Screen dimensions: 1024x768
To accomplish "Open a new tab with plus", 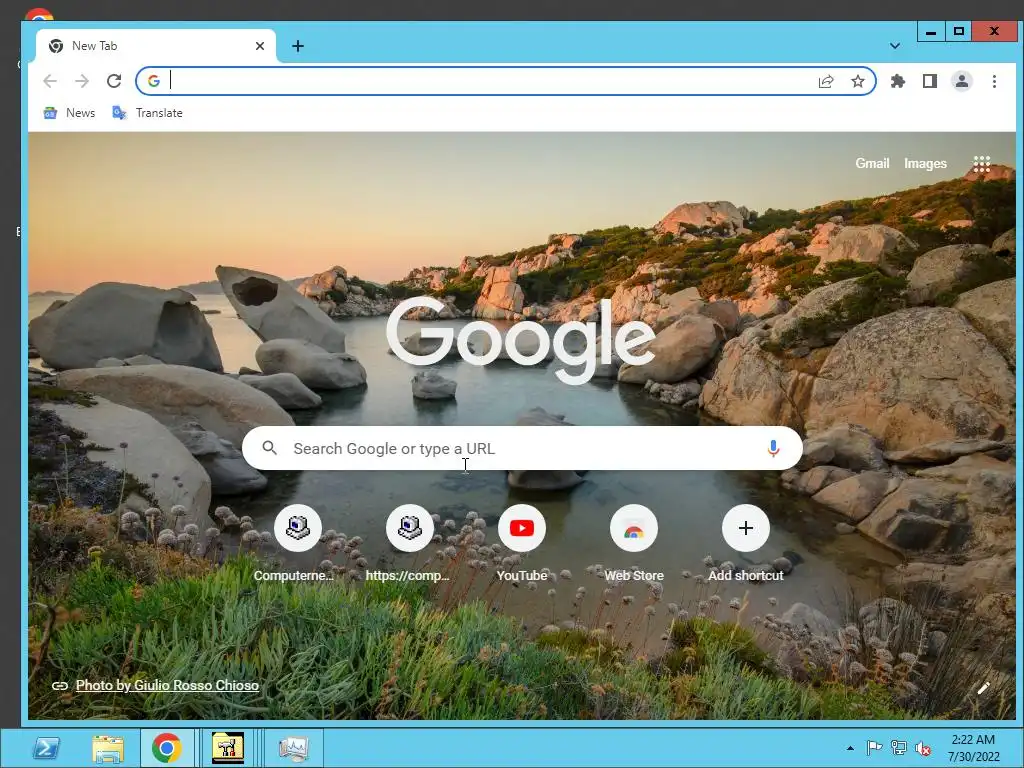I will 298,46.
